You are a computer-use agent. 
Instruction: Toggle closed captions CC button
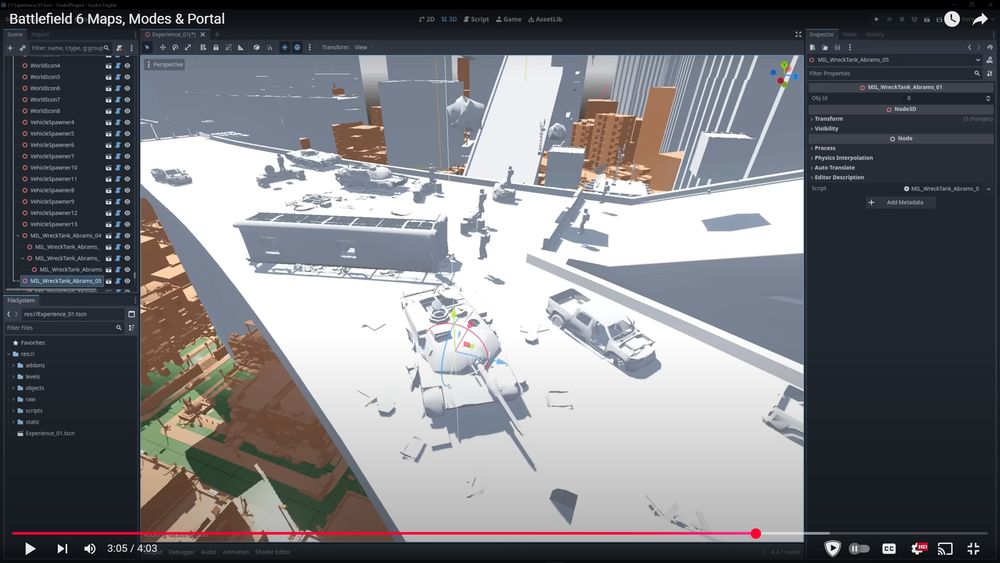click(x=888, y=548)
